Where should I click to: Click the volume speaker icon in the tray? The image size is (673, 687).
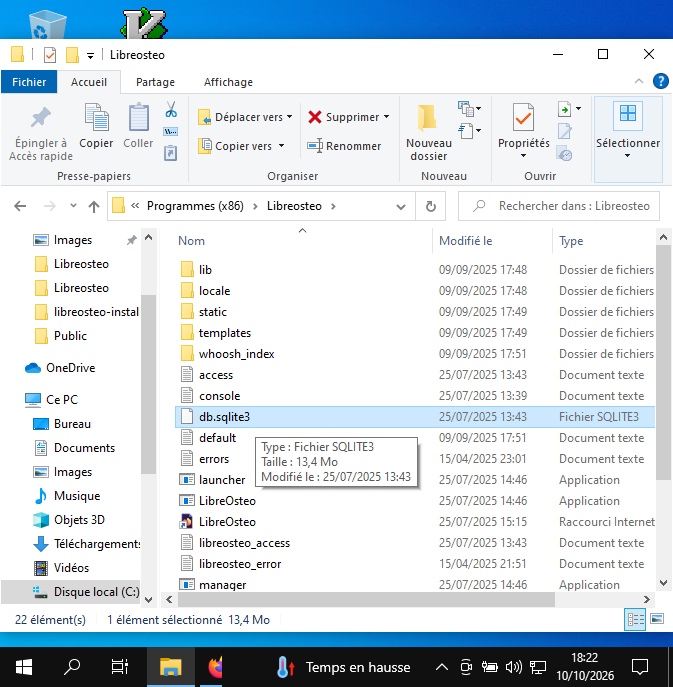pos(514,667)
